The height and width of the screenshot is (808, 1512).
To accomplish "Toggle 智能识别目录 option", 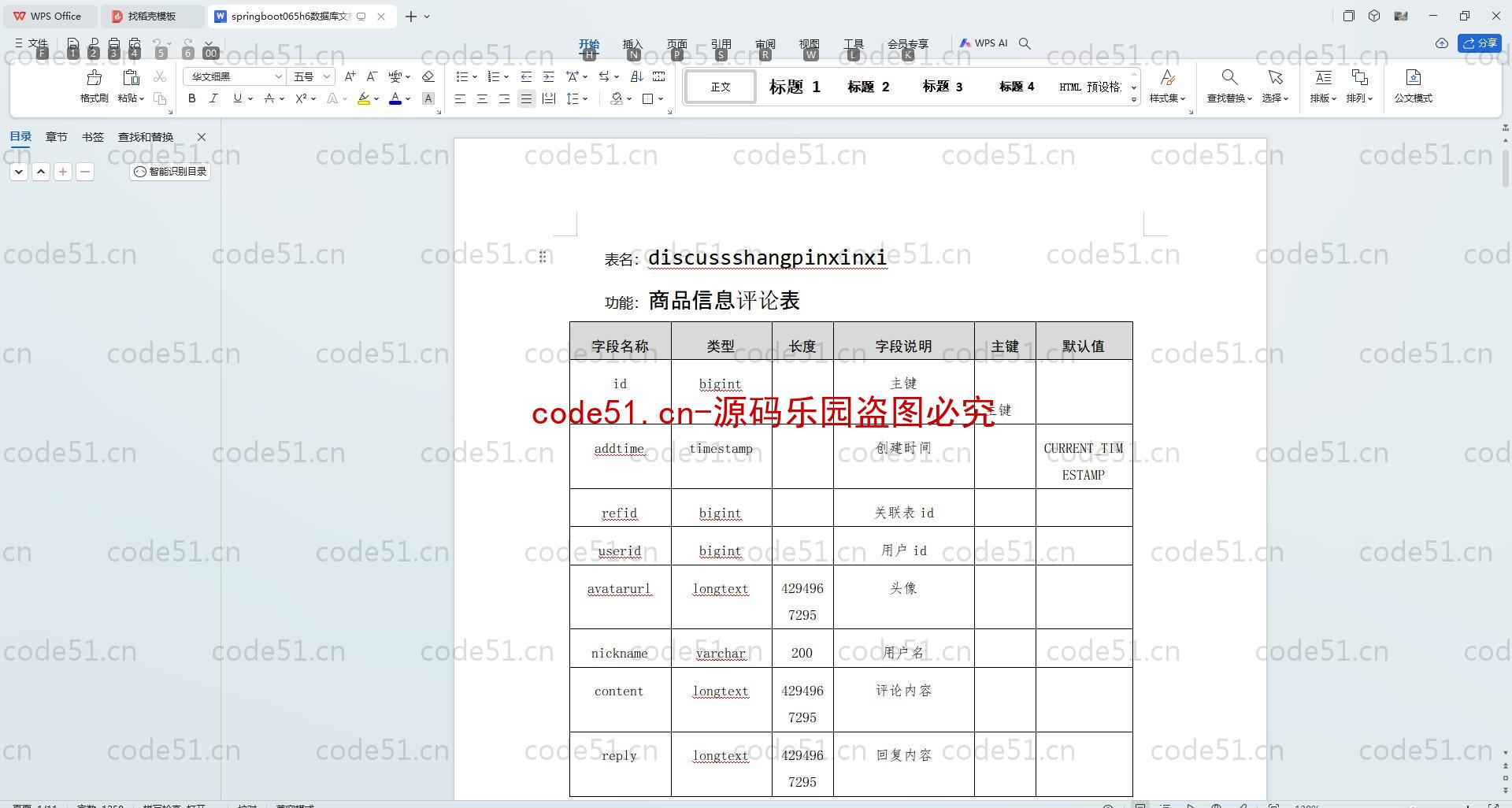I will (170, 171).
